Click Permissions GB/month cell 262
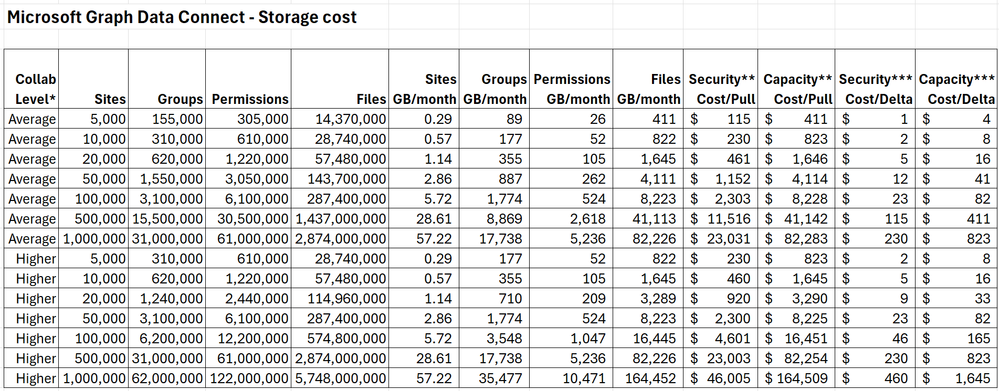999x391 pixels. click(571, 178)
